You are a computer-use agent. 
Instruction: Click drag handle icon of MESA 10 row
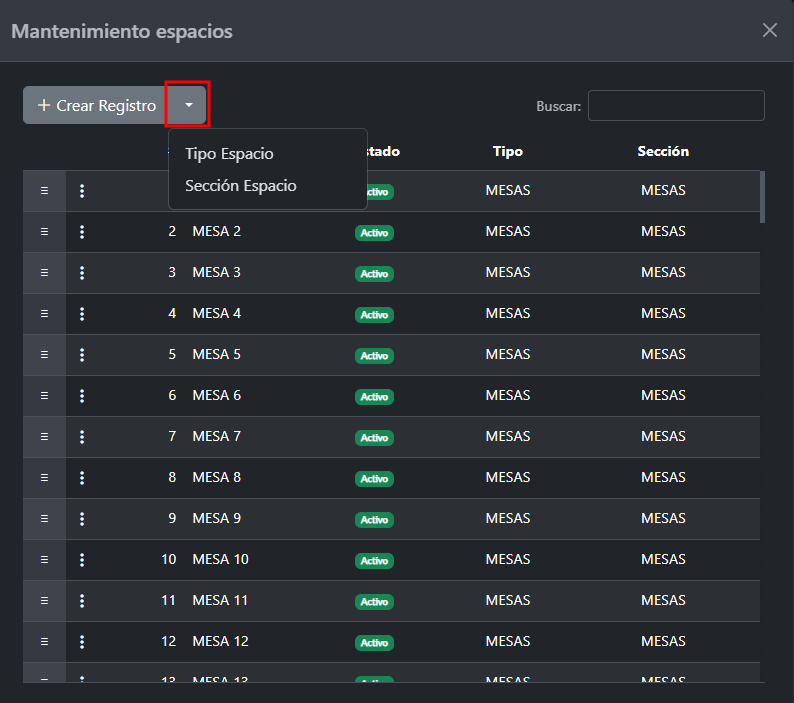pos(44,560)
